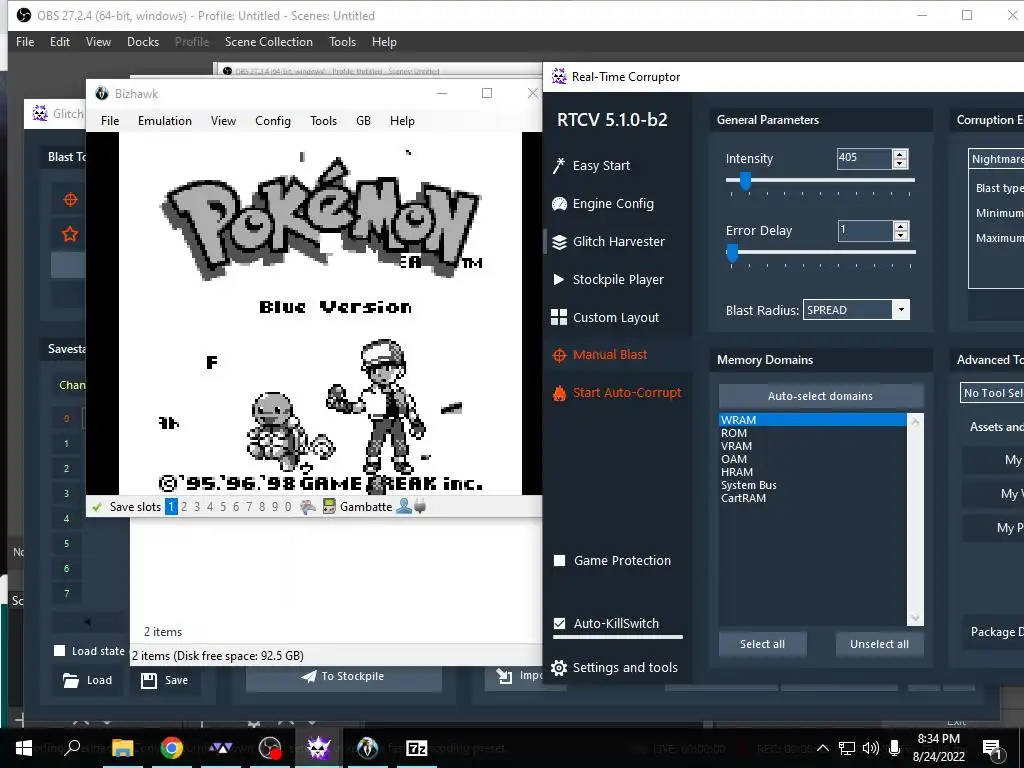Open Emulation menu in Bizhawk

[x=165, y=121]
